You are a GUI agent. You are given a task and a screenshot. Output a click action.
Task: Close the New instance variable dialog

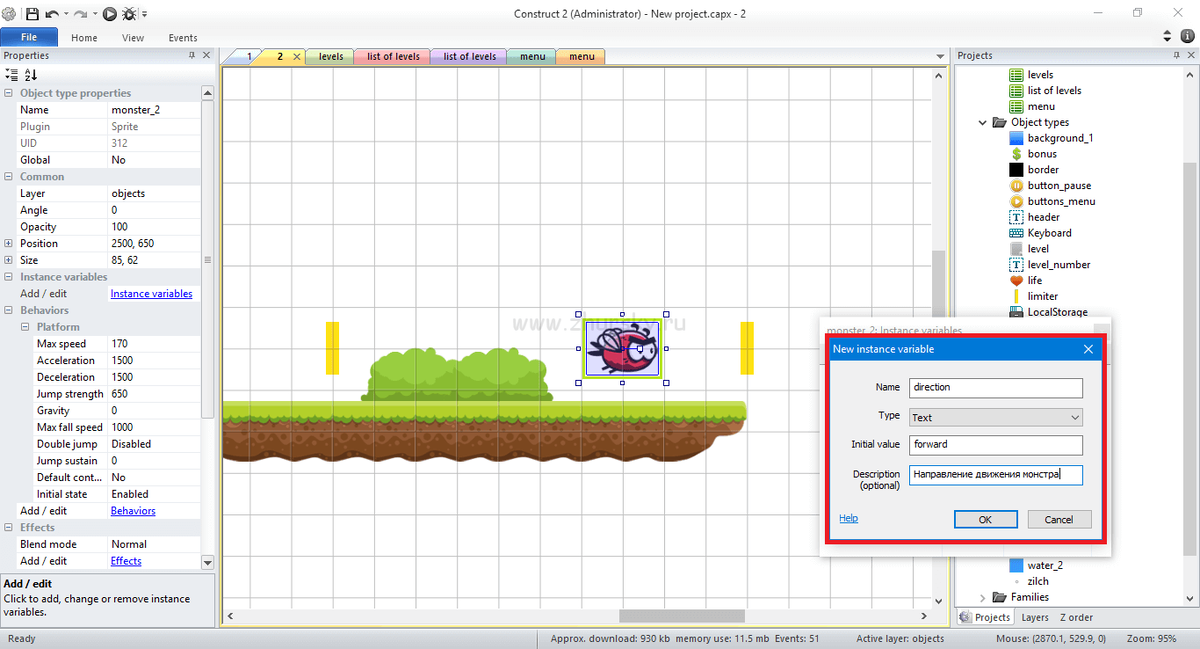point(1088,349)
